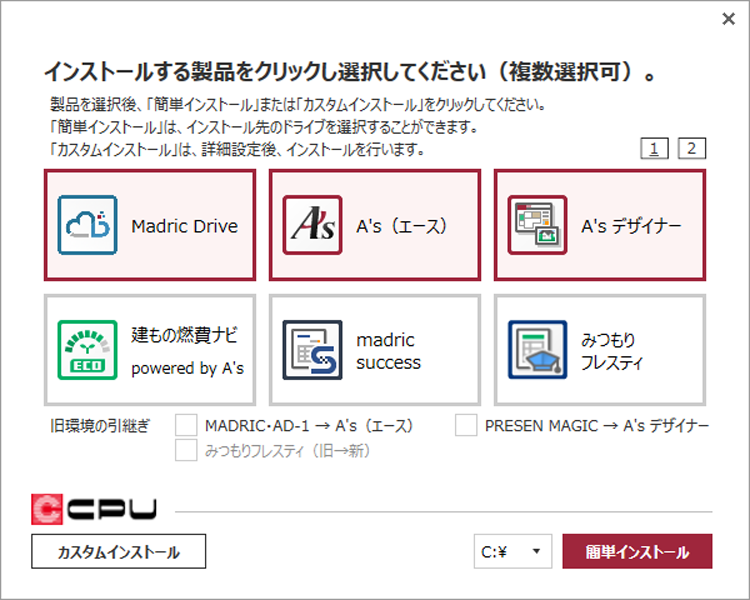Image resolution: width=750 pixels, height=600 pixels.
Task: Click the A's（エース）product name
Action: tap(402, 226)
